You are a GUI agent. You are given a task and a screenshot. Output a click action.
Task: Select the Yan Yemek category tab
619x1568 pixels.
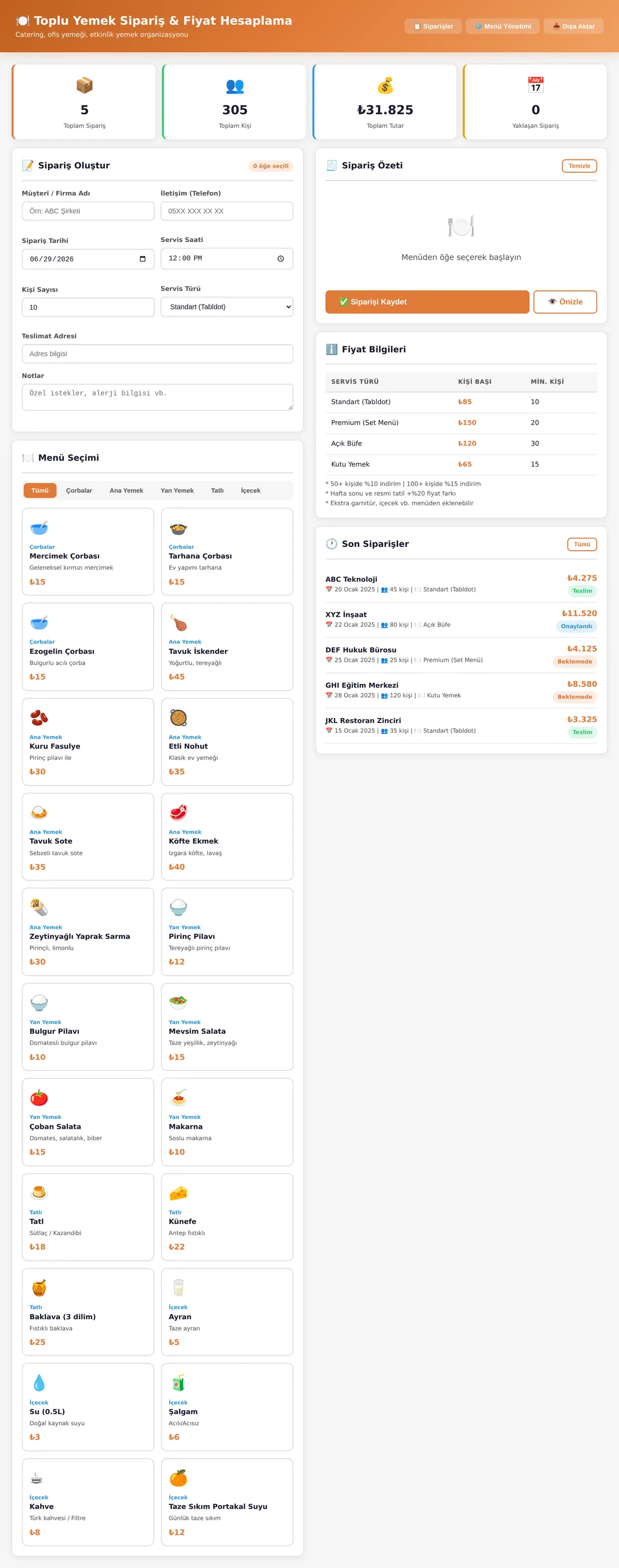coord(177,491)
